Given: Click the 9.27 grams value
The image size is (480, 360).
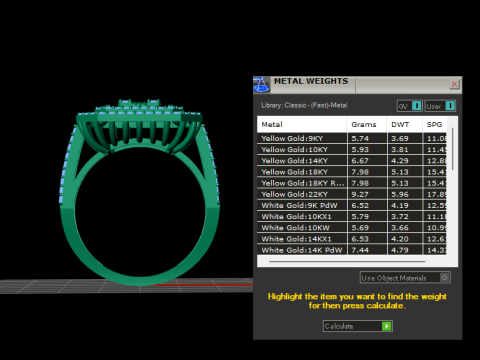Looking at the screenshot, I should coord(360,194).
